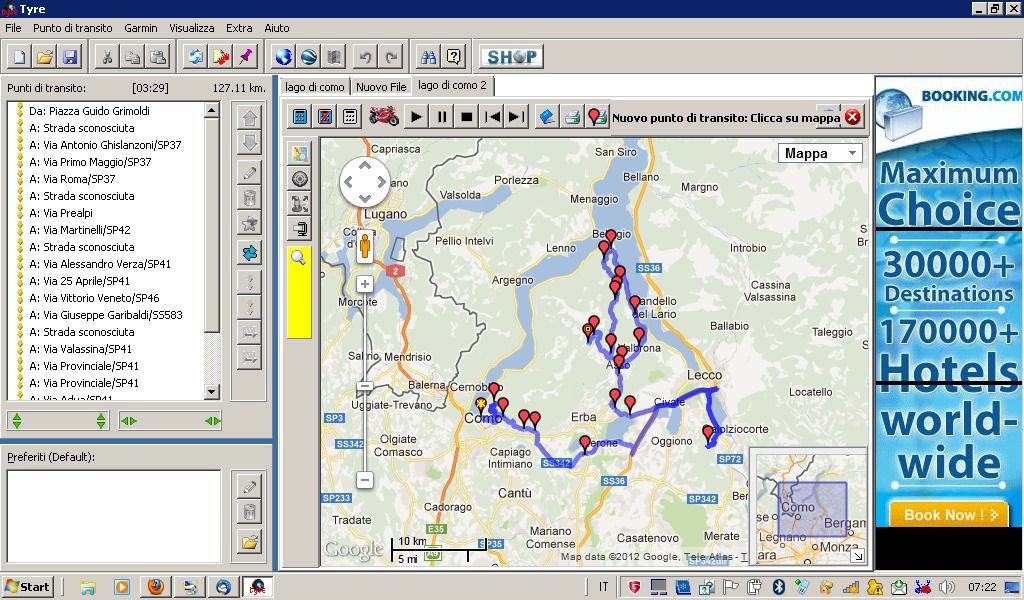Open the Windows Start menu
The image size is (1024, 600).
(x=27, y=586)
